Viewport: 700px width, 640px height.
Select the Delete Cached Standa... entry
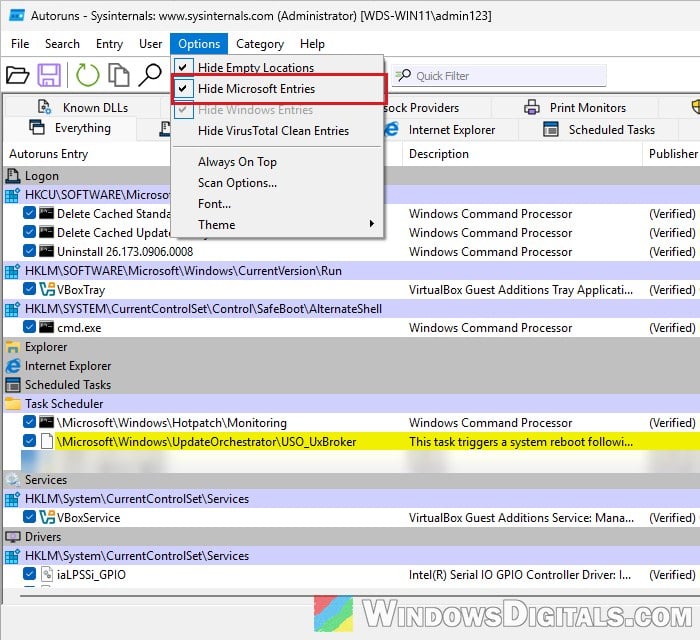pyautogui.click(x=113, y=213)
